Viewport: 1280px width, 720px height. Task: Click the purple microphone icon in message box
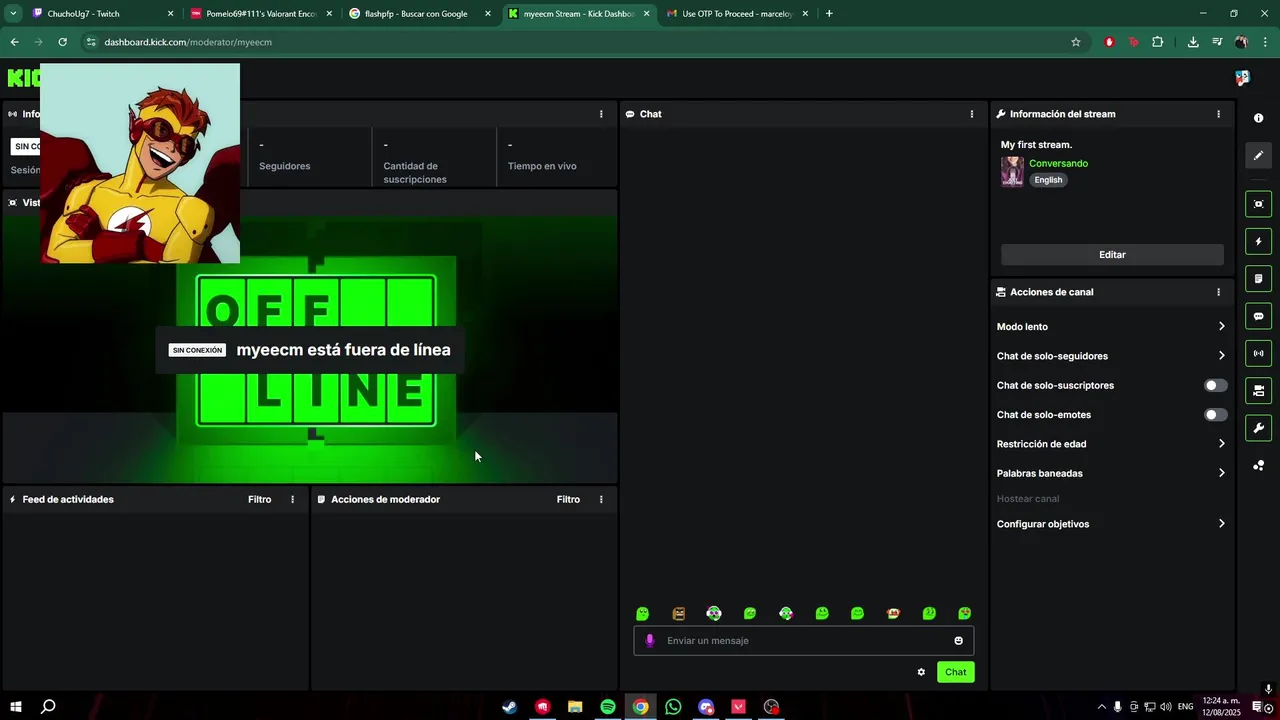coord(650,641)
